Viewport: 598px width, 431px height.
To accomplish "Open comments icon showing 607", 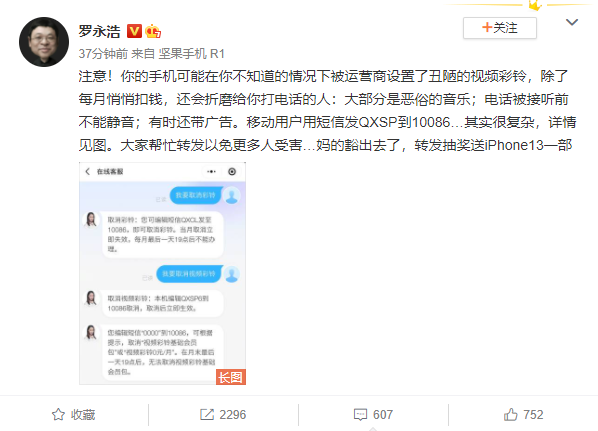I will pos(360,415).
